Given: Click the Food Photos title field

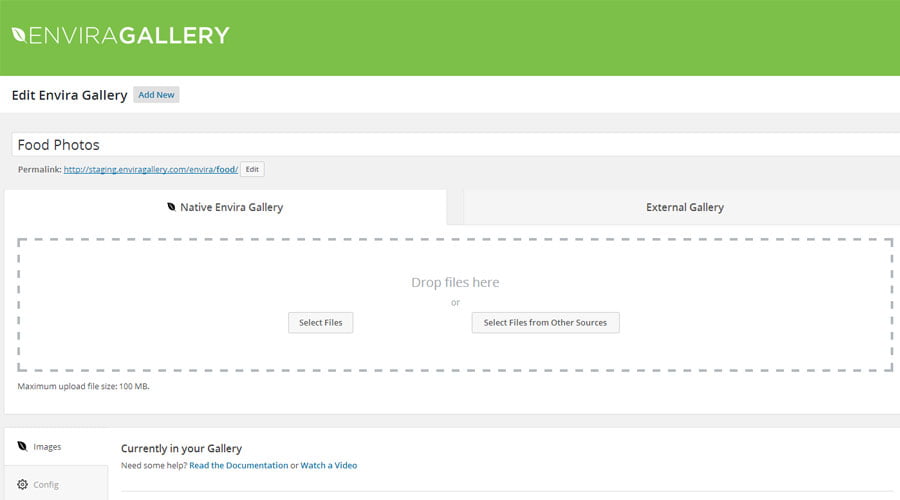Looking at the screenshot, I should click(x=456, y=145).
